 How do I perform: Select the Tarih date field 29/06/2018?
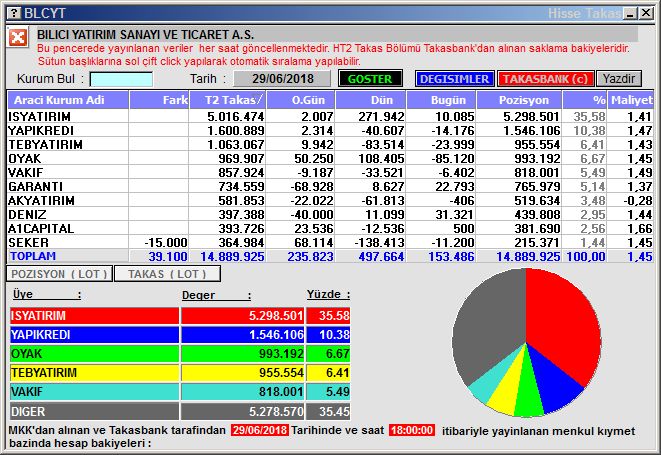[x=282, y=79]
